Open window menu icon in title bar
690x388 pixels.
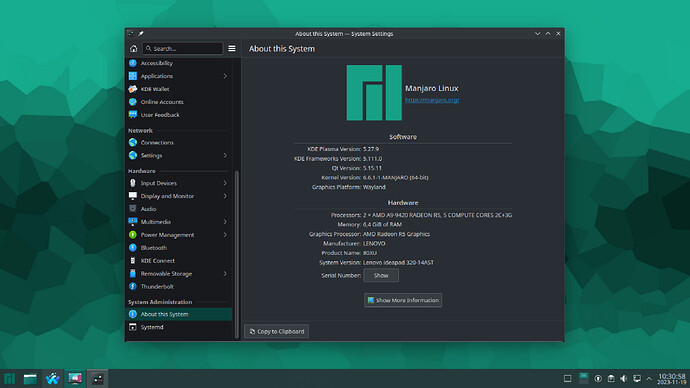pyautogui.click(x=131, y=33)
